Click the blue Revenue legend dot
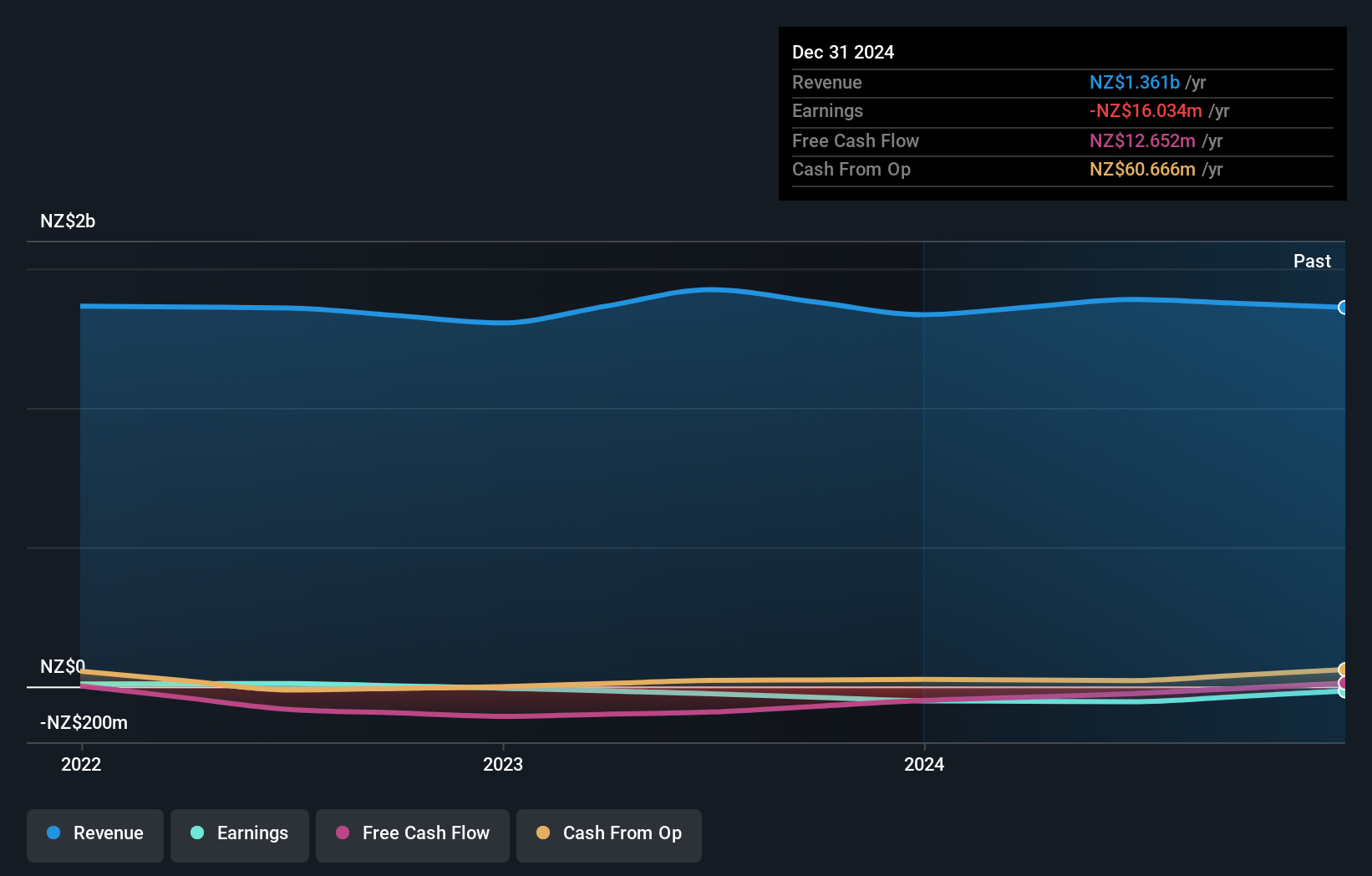The width and height of the screenshot is (1372, 876). tap(53, 833)
